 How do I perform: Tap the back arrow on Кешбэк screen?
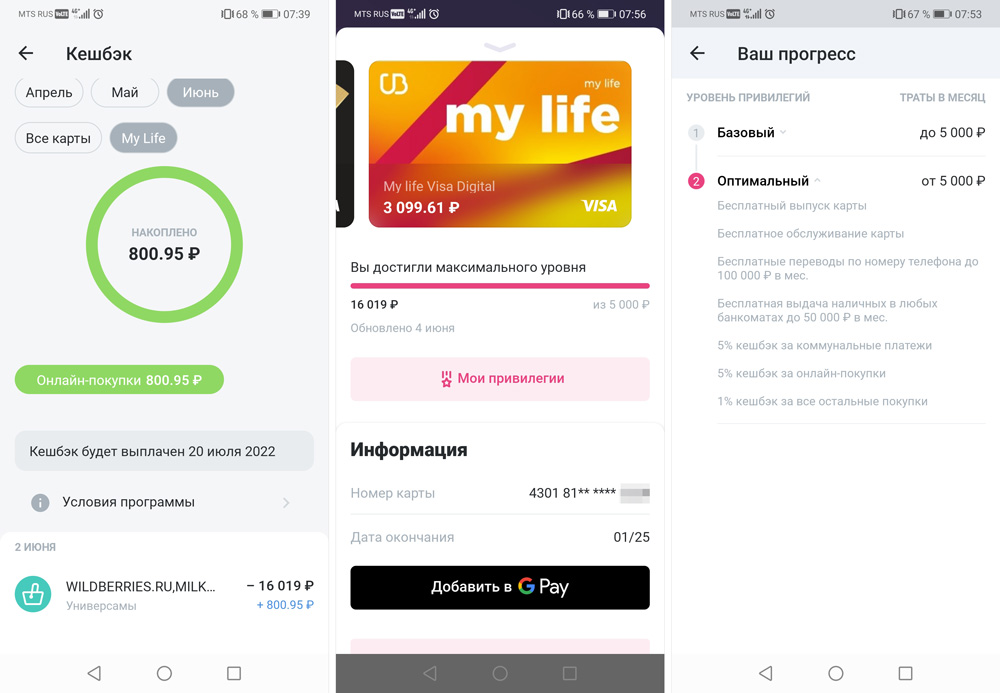coord(26,54)
